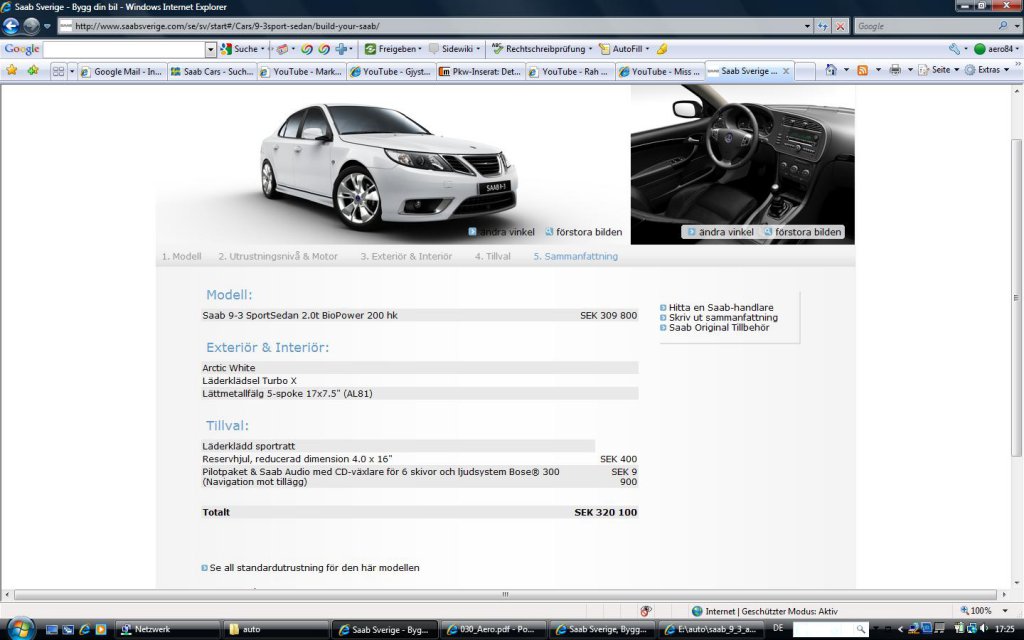Click the Google toolbar search input field
The image size is (1024, 640).
(124, 49)
